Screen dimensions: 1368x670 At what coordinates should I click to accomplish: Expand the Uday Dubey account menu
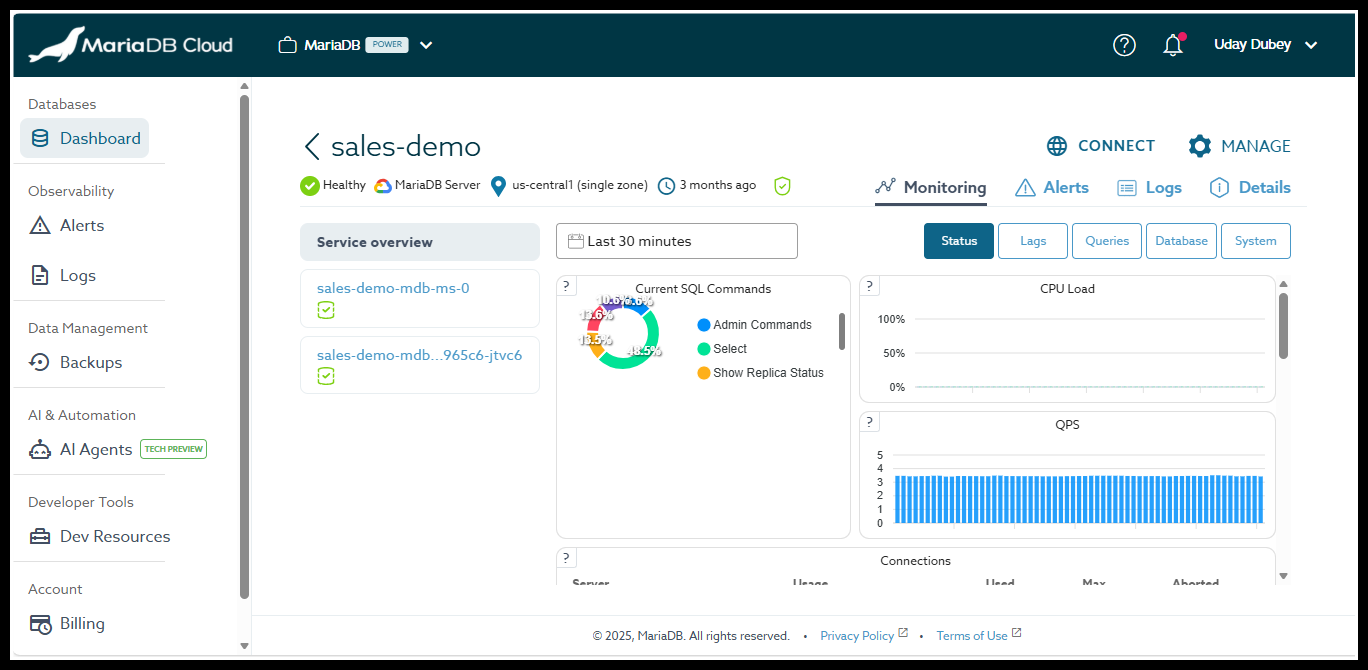pyautogui.click(x=1263, y=44)
